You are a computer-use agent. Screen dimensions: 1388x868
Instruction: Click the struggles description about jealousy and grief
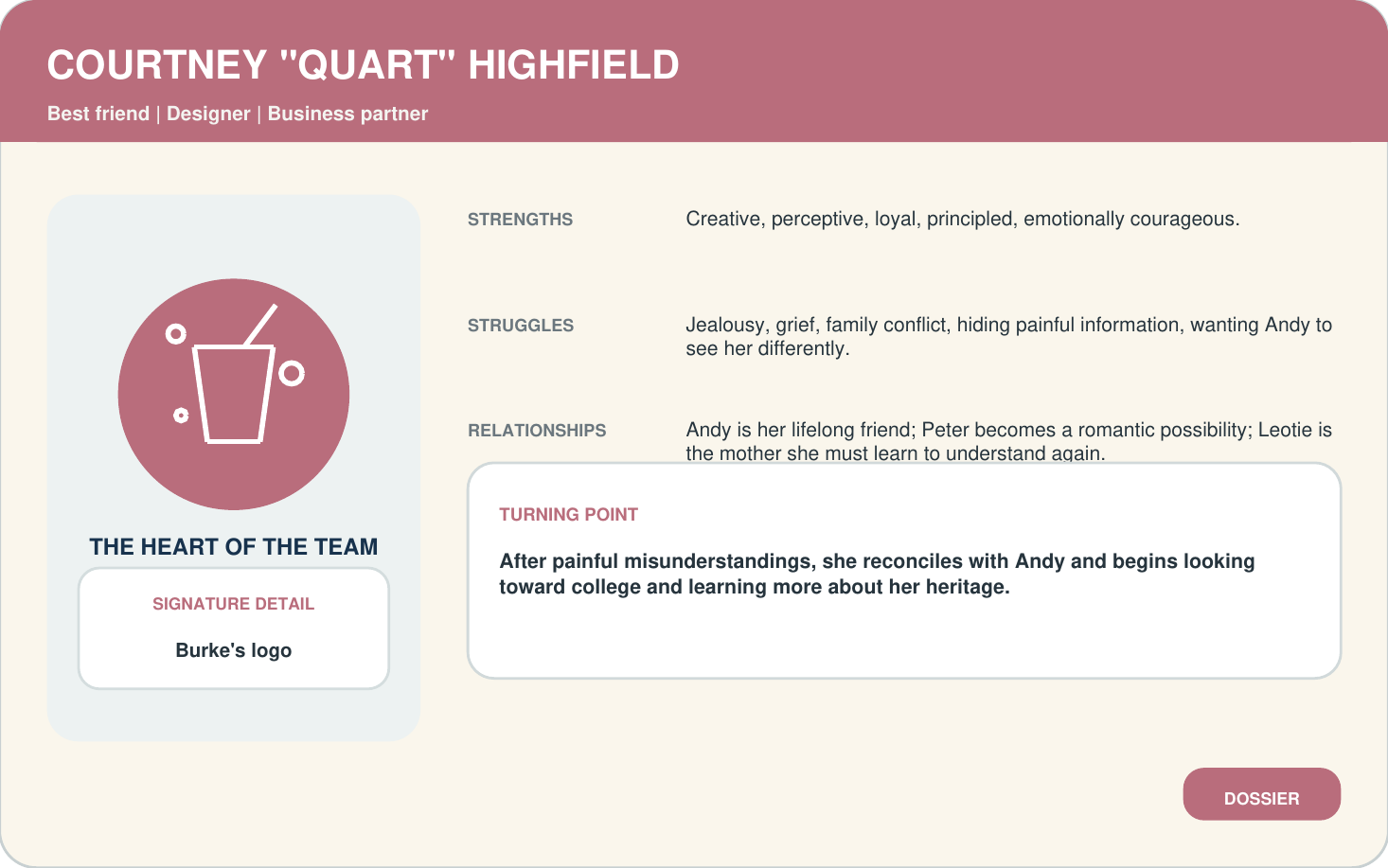[1008, 337]
